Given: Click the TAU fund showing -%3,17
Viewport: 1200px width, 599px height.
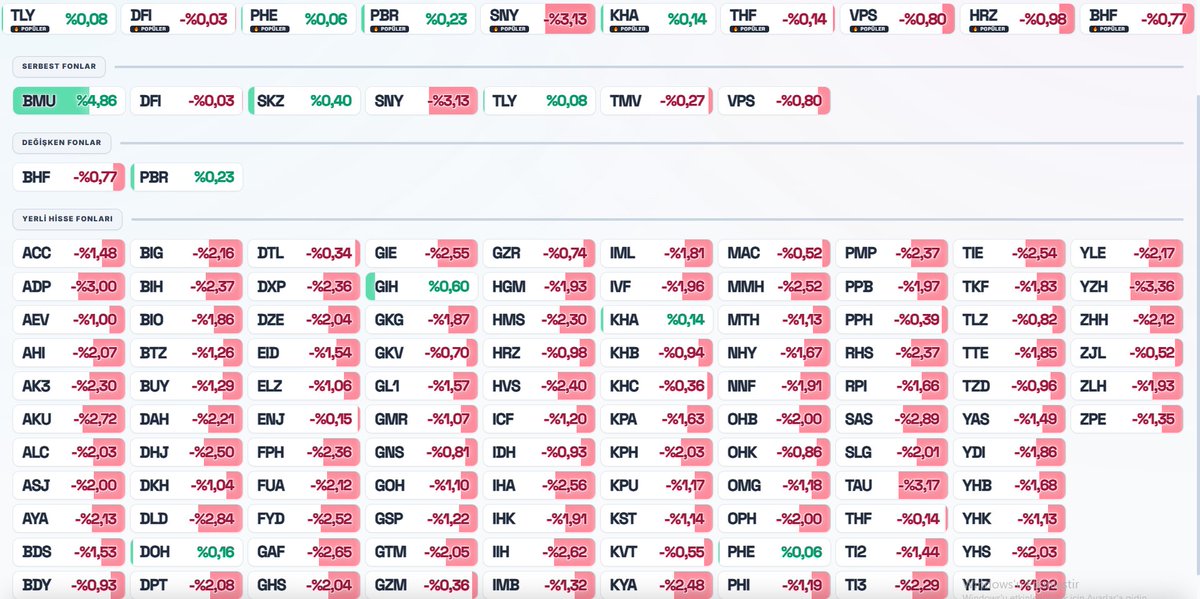Looking at the screenshot, I should 891,485.
